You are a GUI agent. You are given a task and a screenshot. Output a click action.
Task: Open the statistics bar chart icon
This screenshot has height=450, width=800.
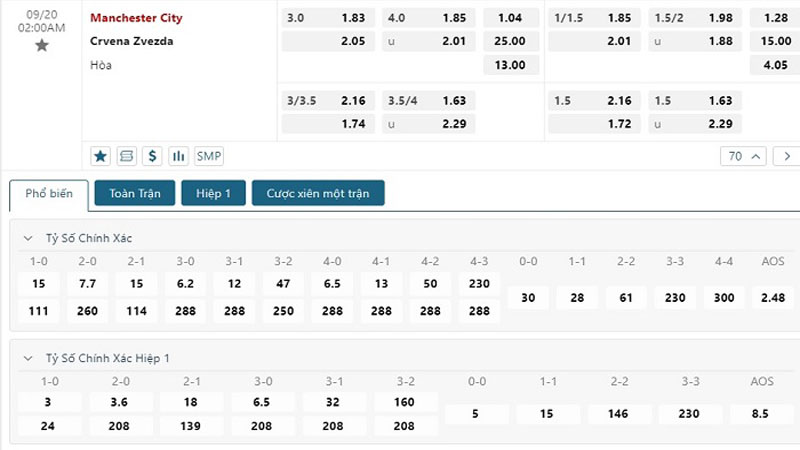coord(178,156)
